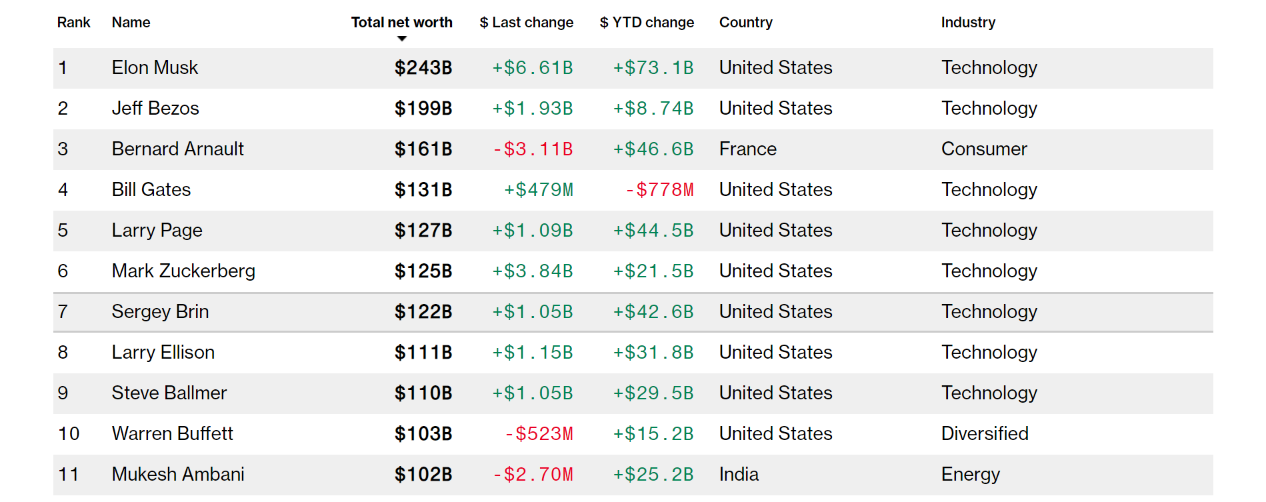Screen dimensions: 1266x502
Task: Sort by Total net worth column header
Action: coord(401,22)
